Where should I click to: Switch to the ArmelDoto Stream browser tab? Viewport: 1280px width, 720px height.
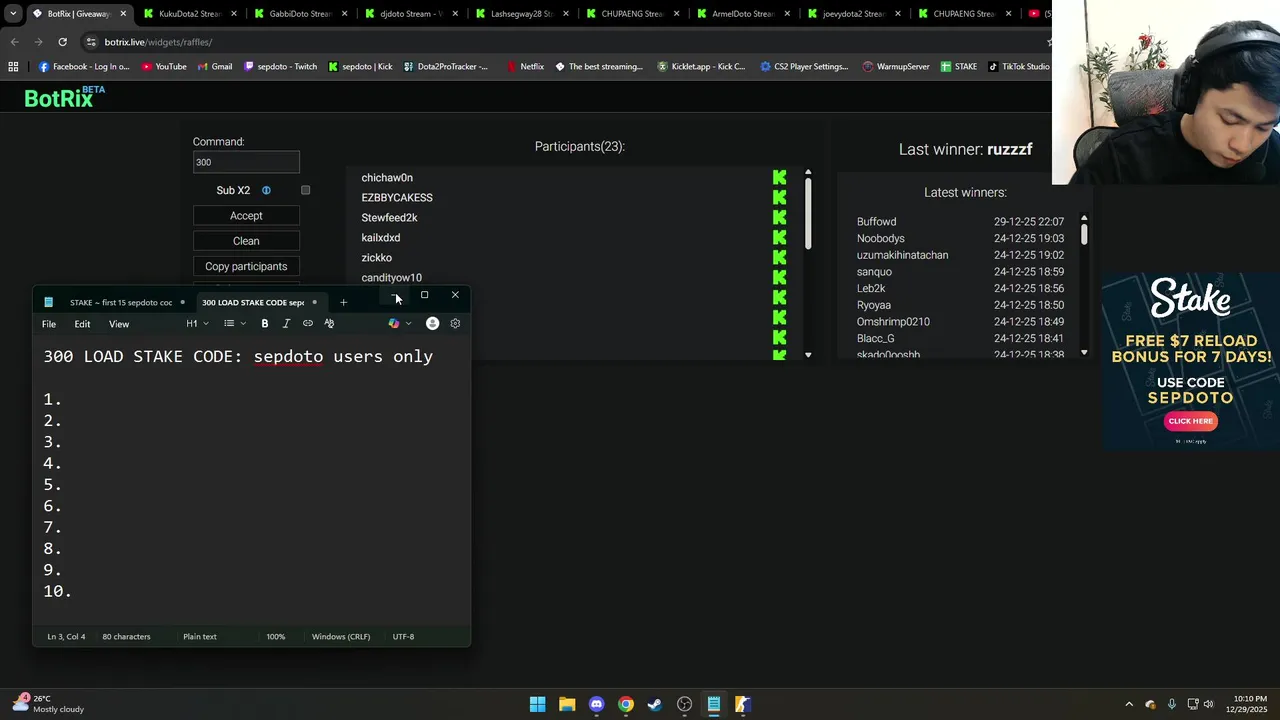743,14
